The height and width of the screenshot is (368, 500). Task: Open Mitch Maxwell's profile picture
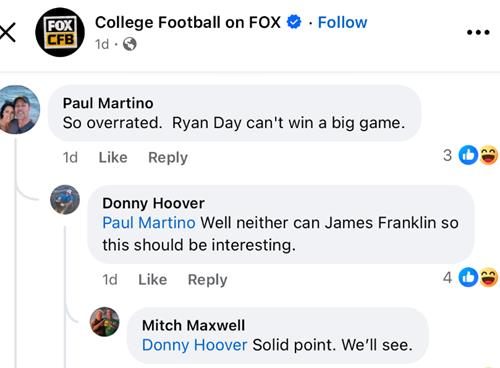(105, 322)
